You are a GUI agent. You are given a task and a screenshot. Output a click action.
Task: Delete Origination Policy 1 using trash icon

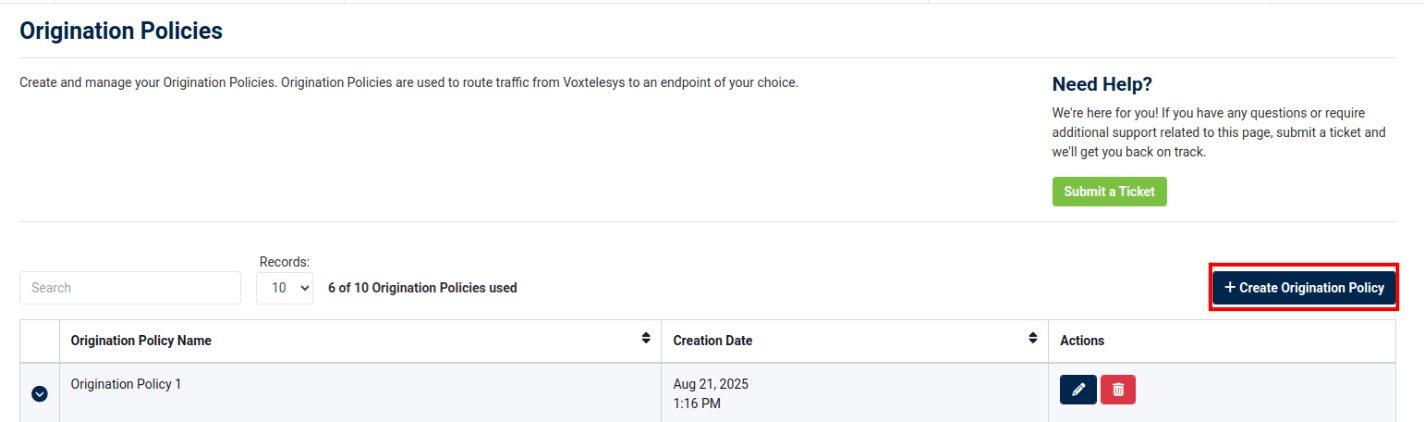click(1118, 390)
